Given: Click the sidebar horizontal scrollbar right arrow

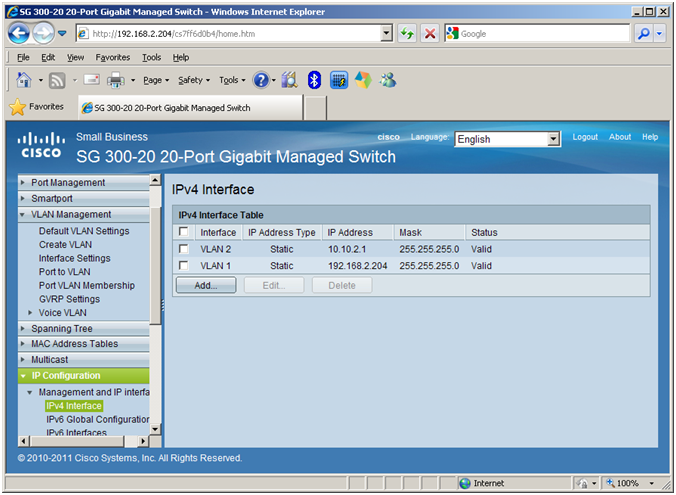Looking at the screenshot, I should pos(143,441).
